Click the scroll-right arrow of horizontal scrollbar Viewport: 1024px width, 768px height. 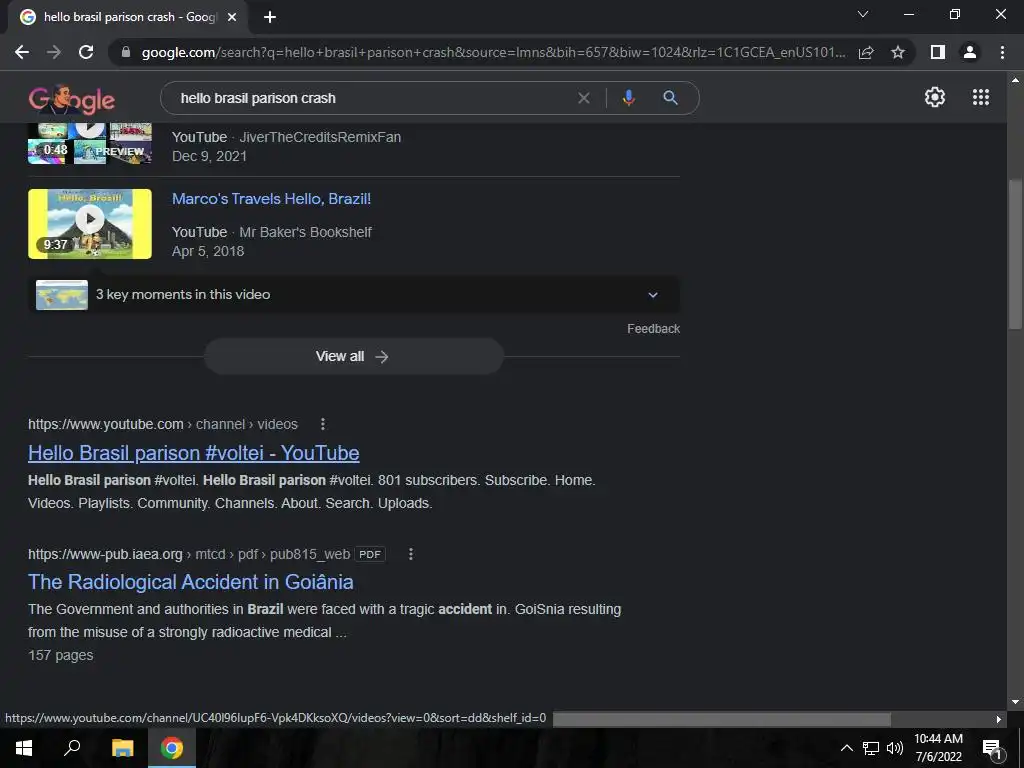999,719
